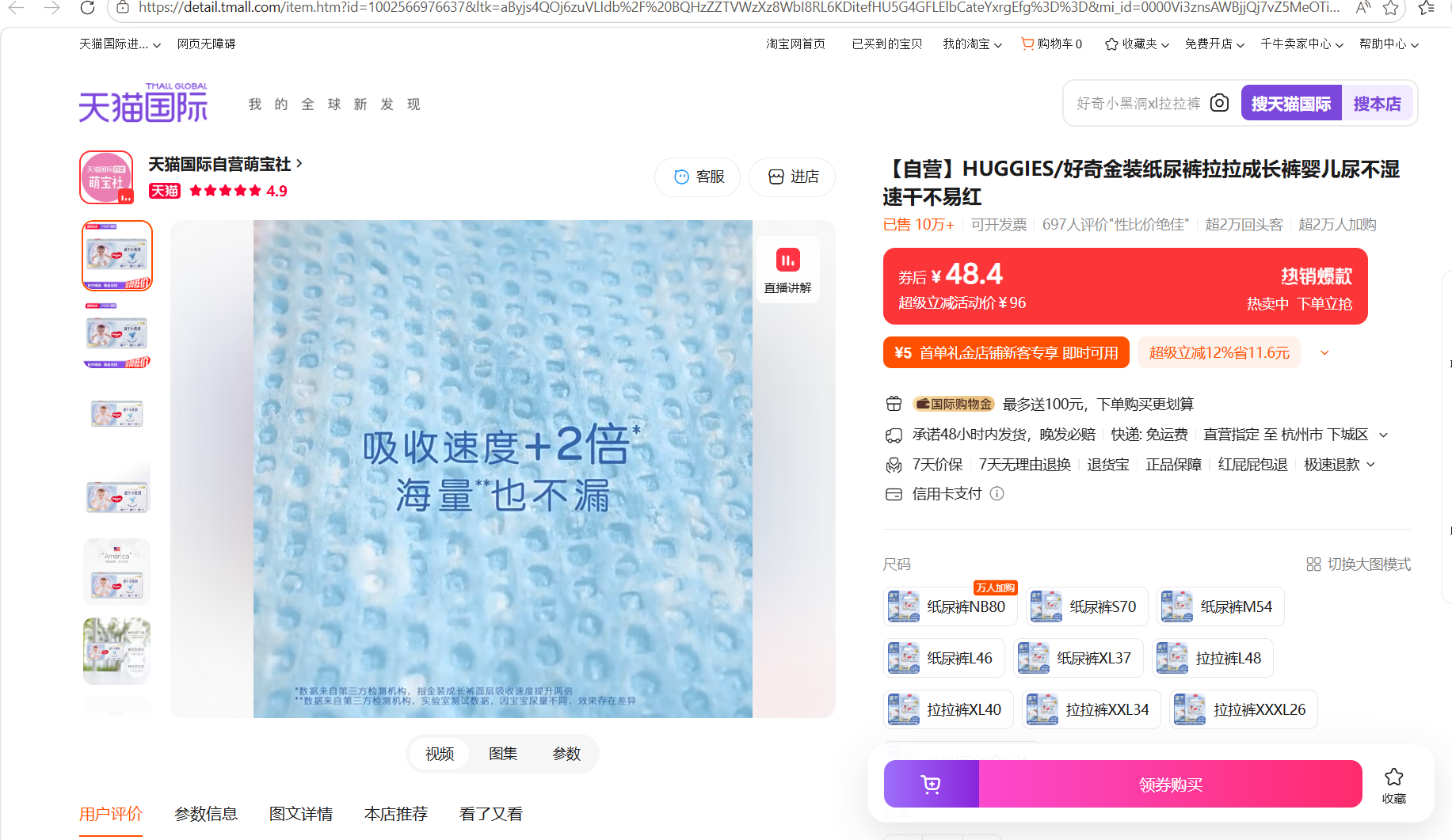The image size is (1452, 840).
Task: Select size 纸尿裤M54
Action: point(1220,607)
